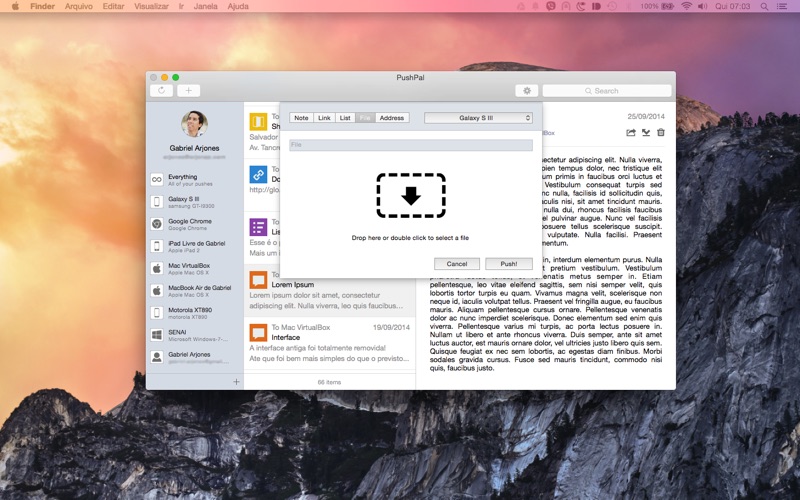Open the Ajuda menu
Image resolution: width=800 pixels, height=500 pixels.
(238, 6)
